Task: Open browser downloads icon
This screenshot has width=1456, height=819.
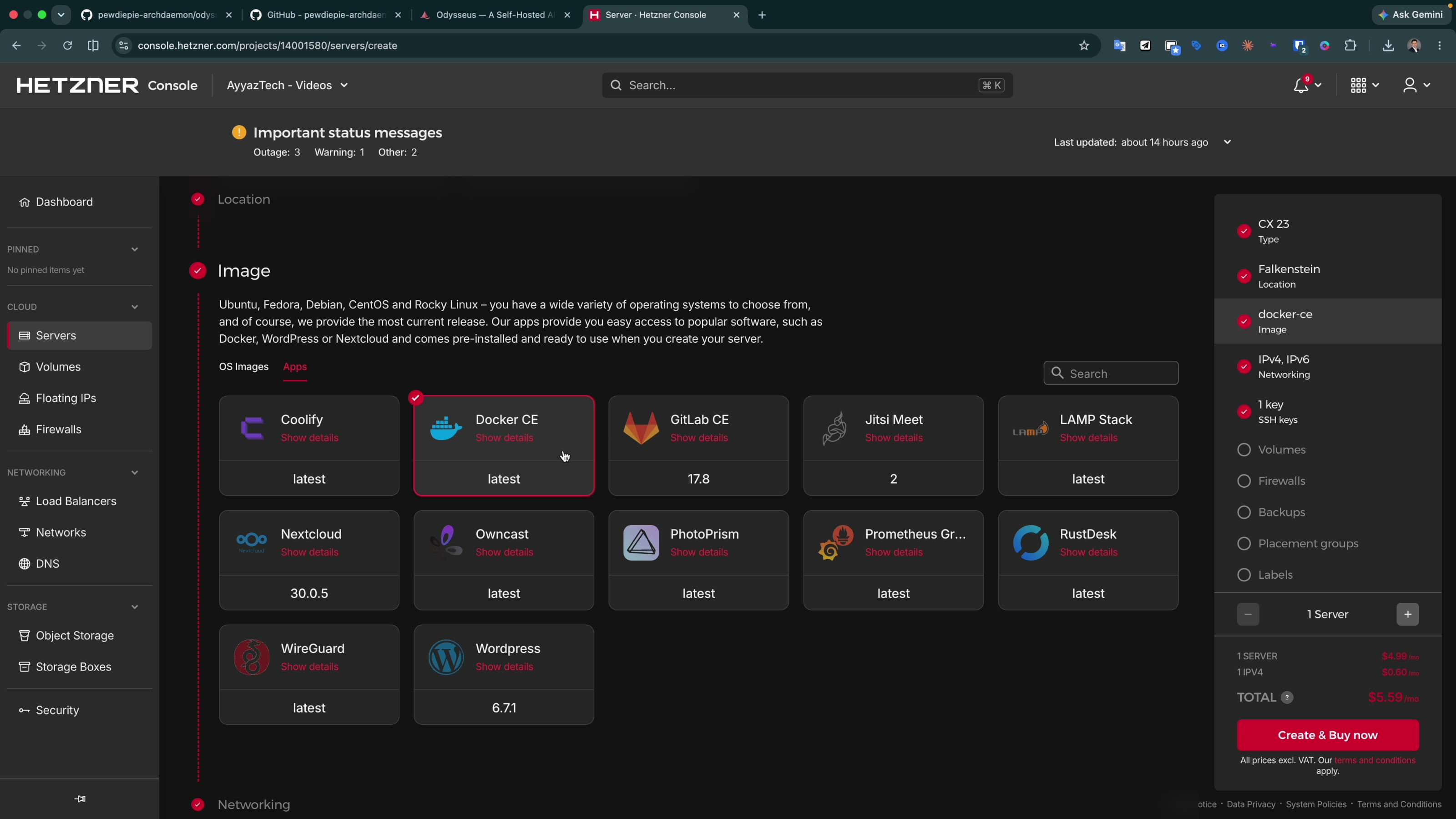Action: (1388, 46)
